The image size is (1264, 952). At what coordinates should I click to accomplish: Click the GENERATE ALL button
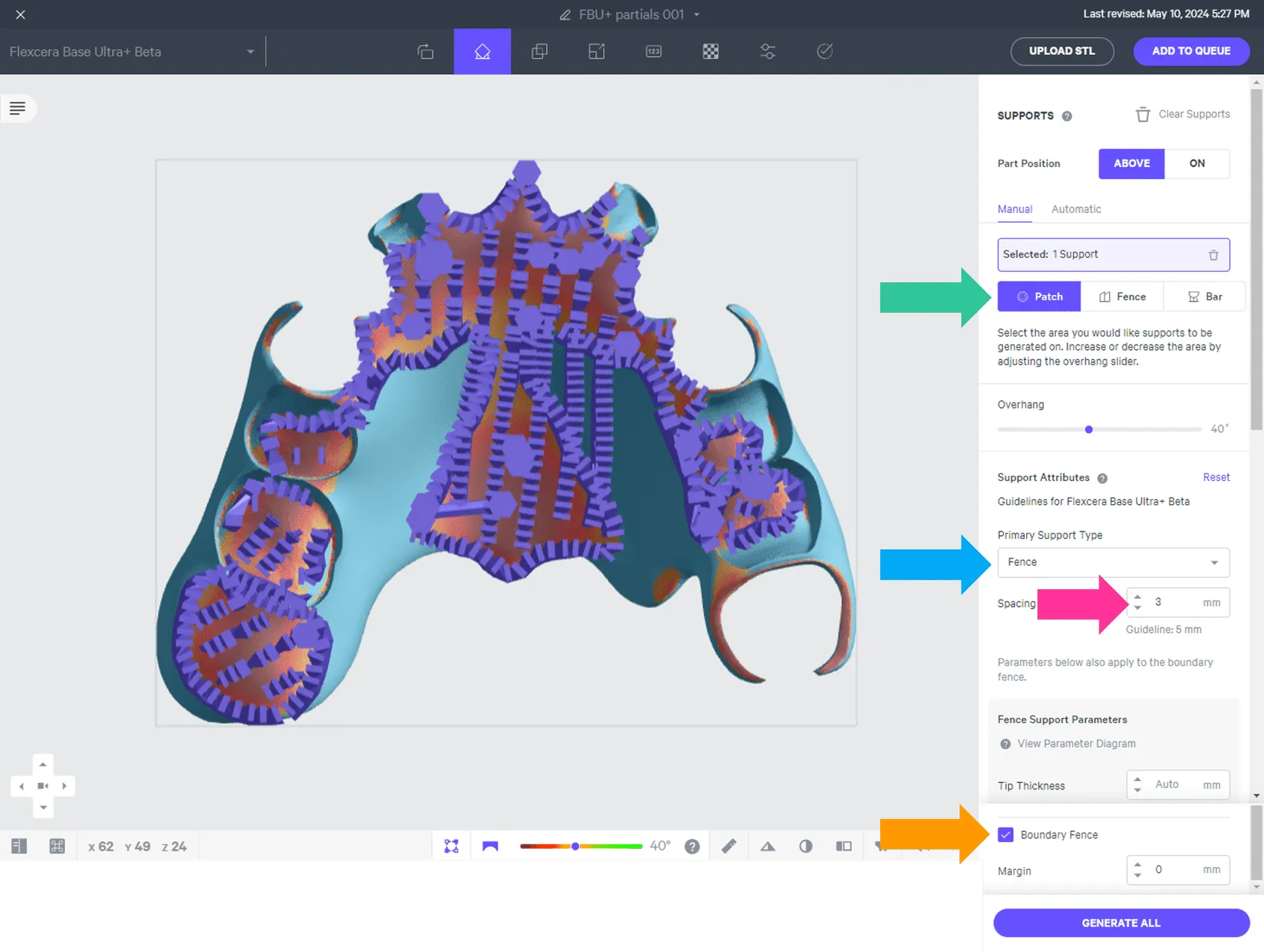tap(1121, 923)
